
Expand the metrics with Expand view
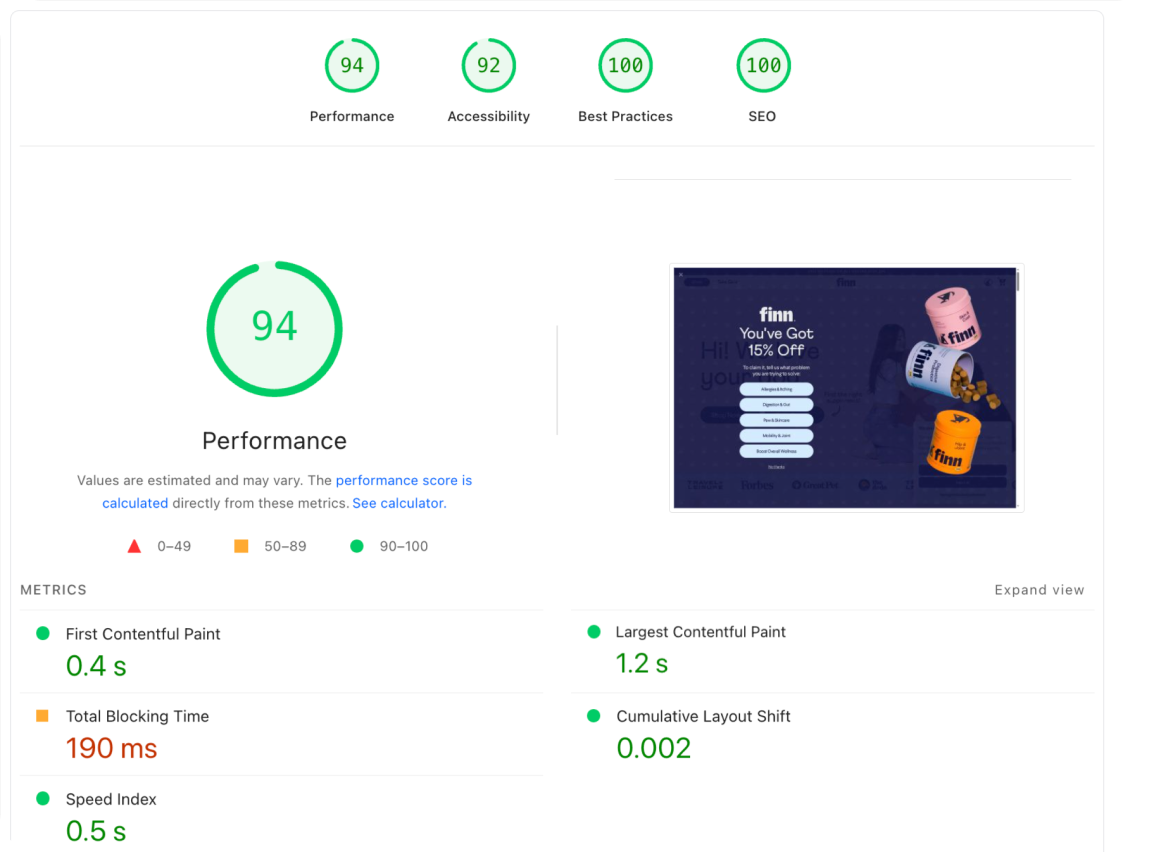tap(1039, 590)
